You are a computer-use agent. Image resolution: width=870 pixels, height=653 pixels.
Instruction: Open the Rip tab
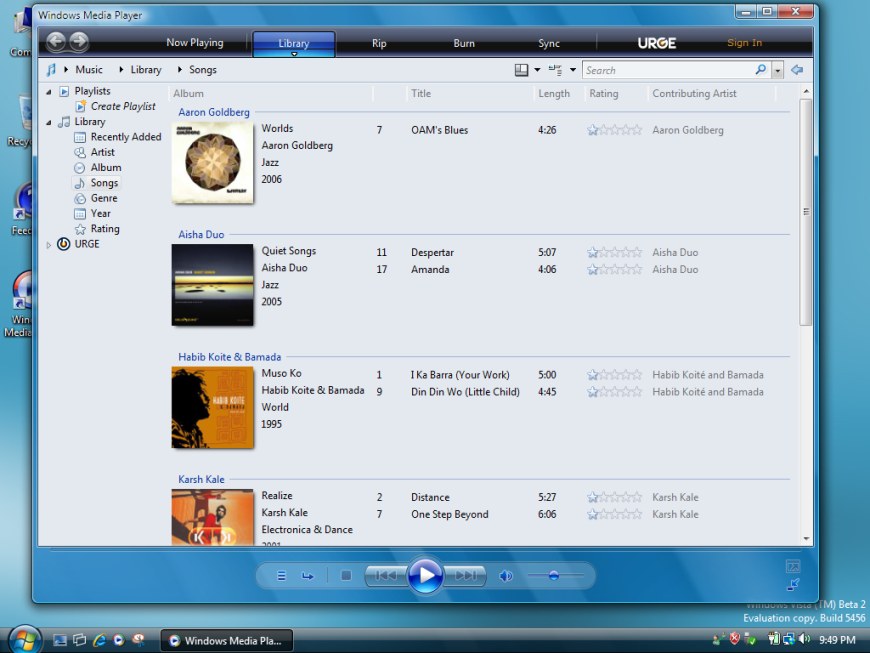[x=379, y=43]
